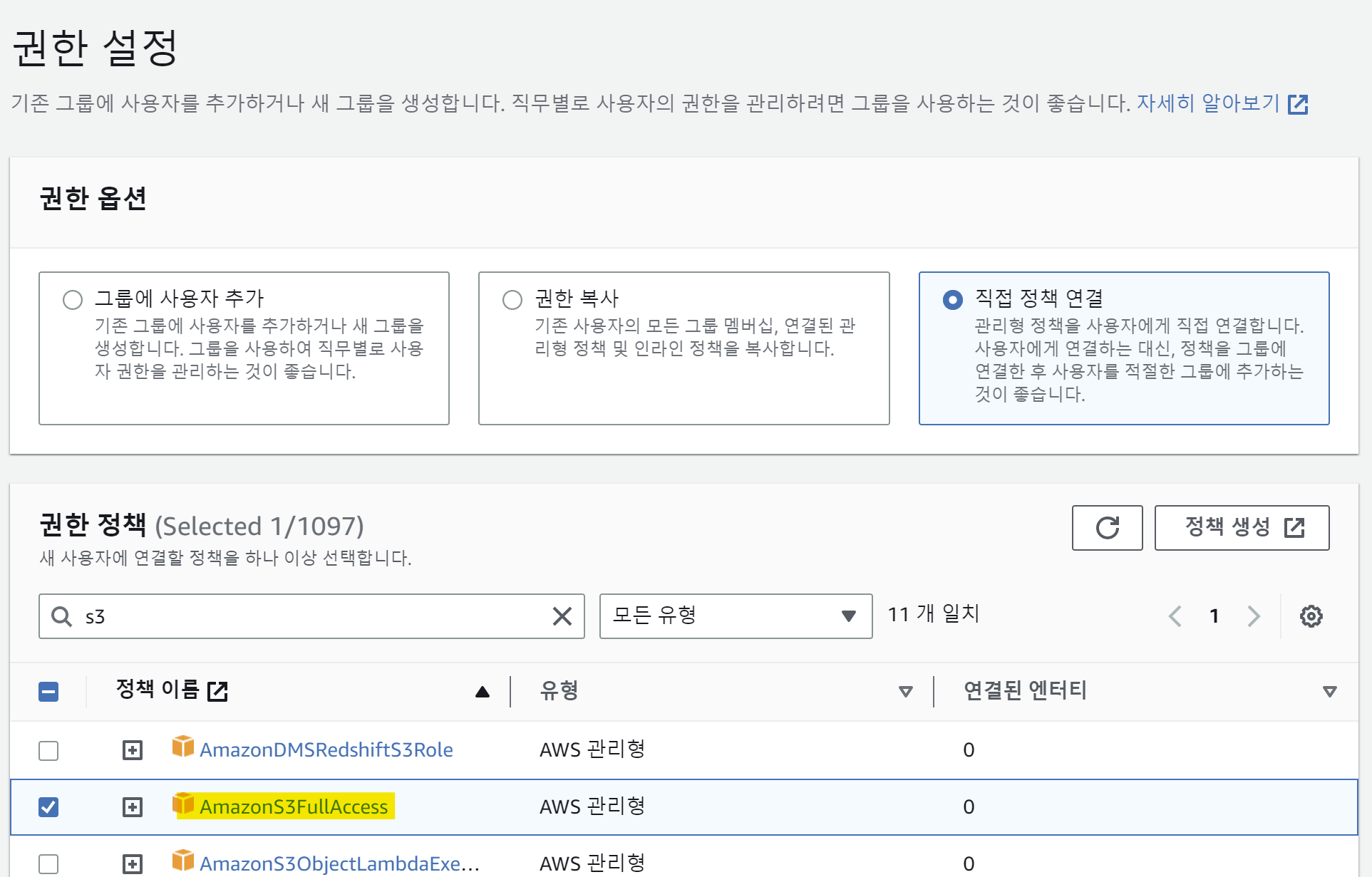Click the refresh policies button
Screen dimensions: 1372x877
[x=1107, y=528]
